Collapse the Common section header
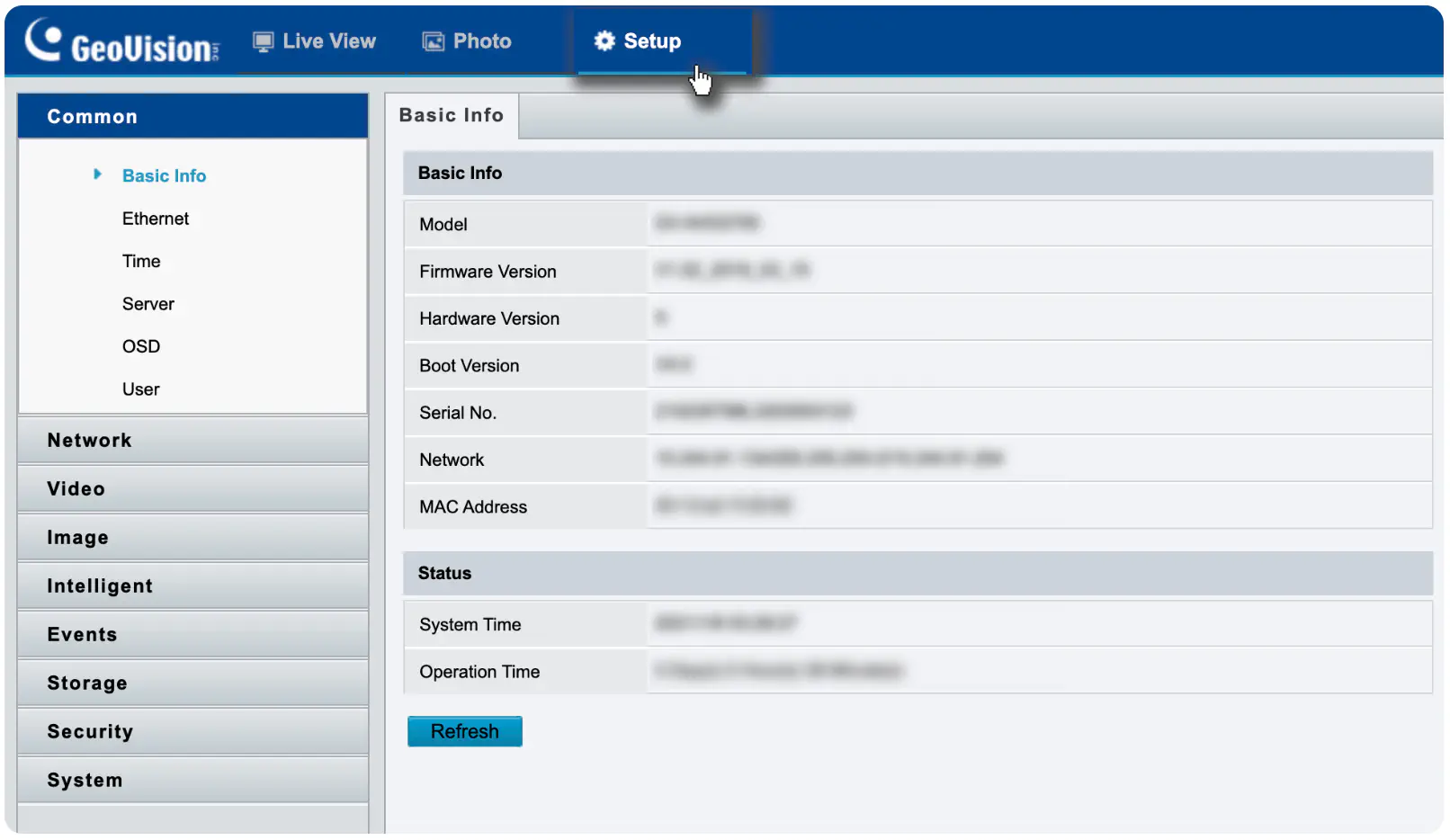Image resolution: width=1450 pixels, height=840 pixels. point(192,116)
